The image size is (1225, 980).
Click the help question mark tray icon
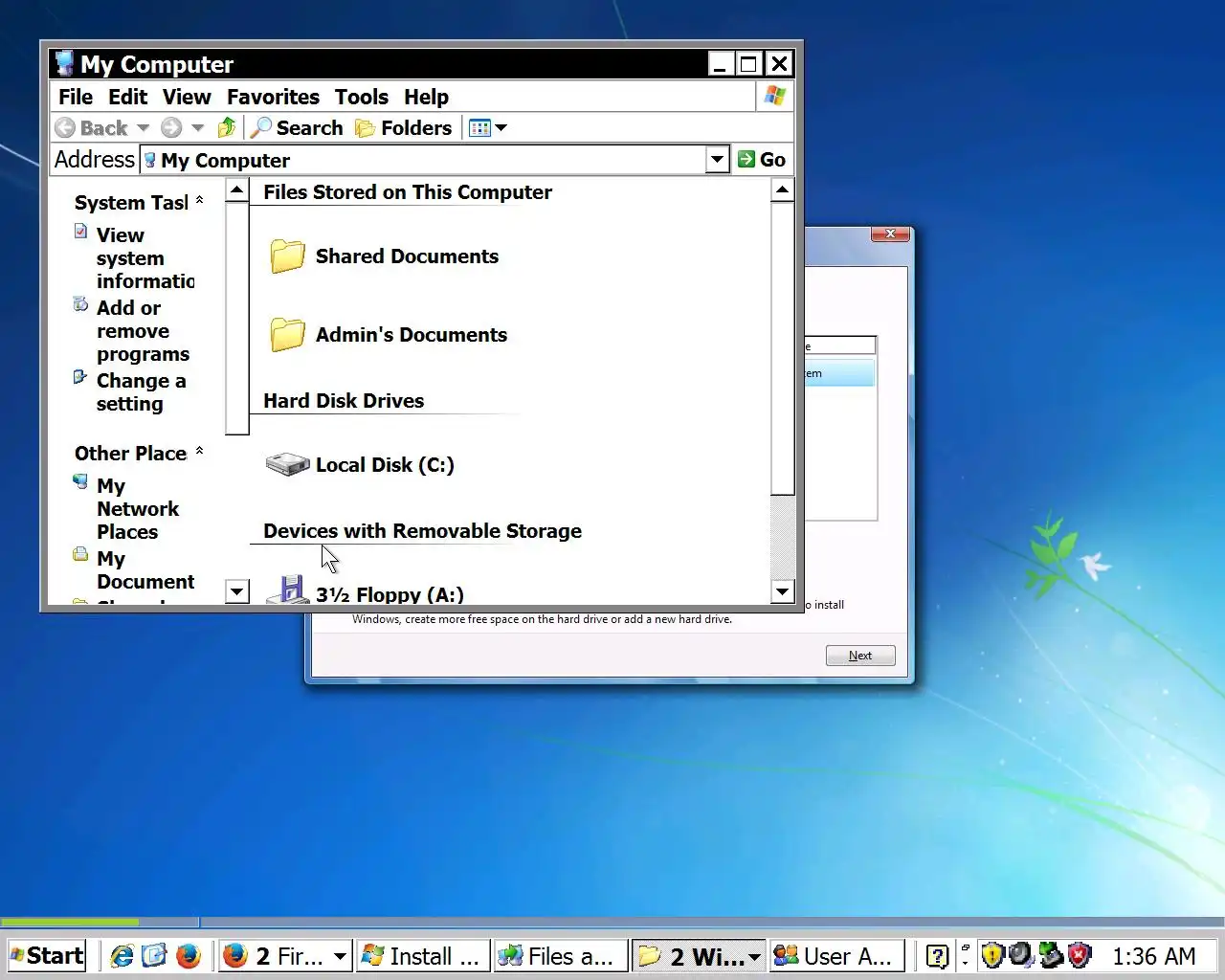tap(938, 955)
